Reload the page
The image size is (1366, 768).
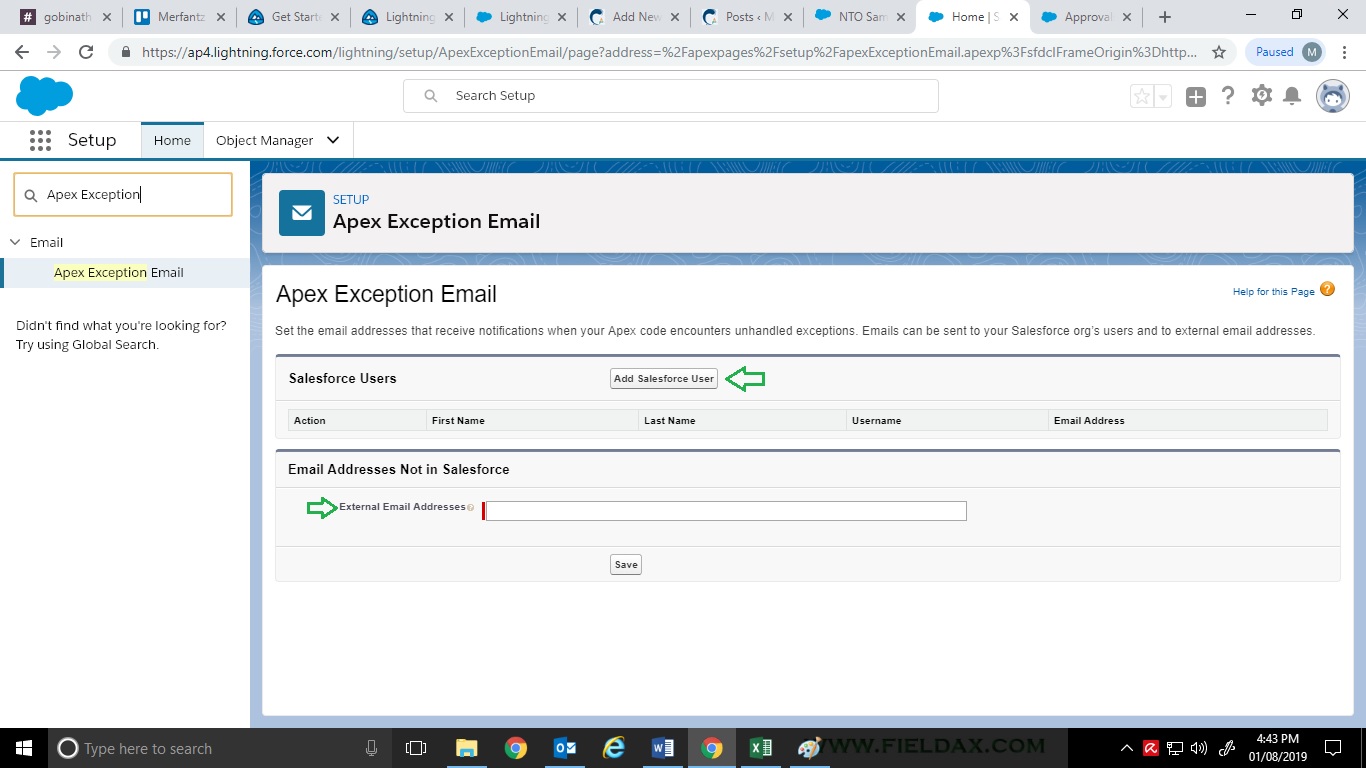point(86,52)
